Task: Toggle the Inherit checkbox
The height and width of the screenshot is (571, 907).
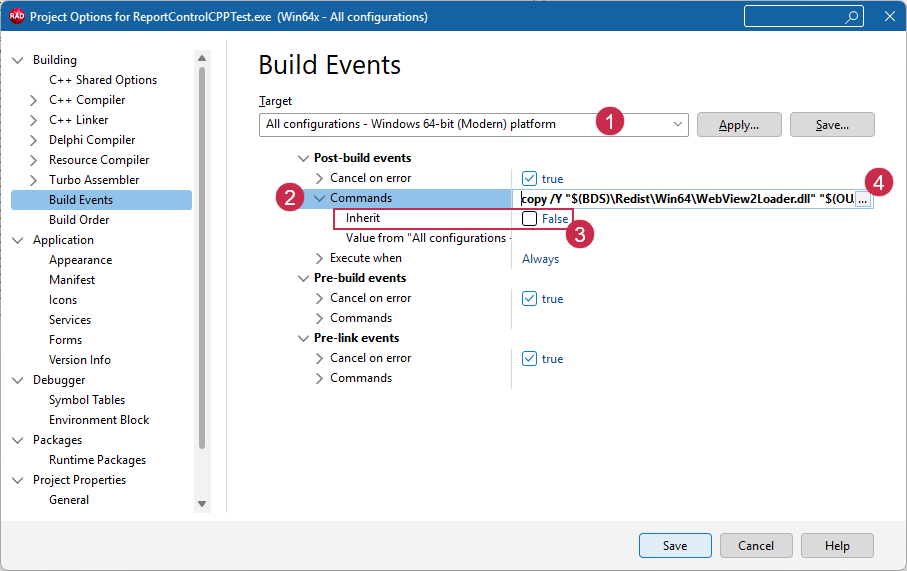Action: coord(529,218)
